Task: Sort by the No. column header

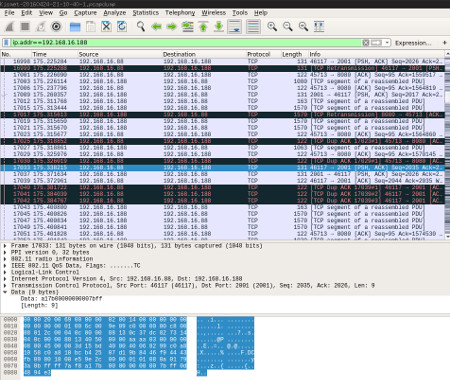Action: [x=16, y=54]
